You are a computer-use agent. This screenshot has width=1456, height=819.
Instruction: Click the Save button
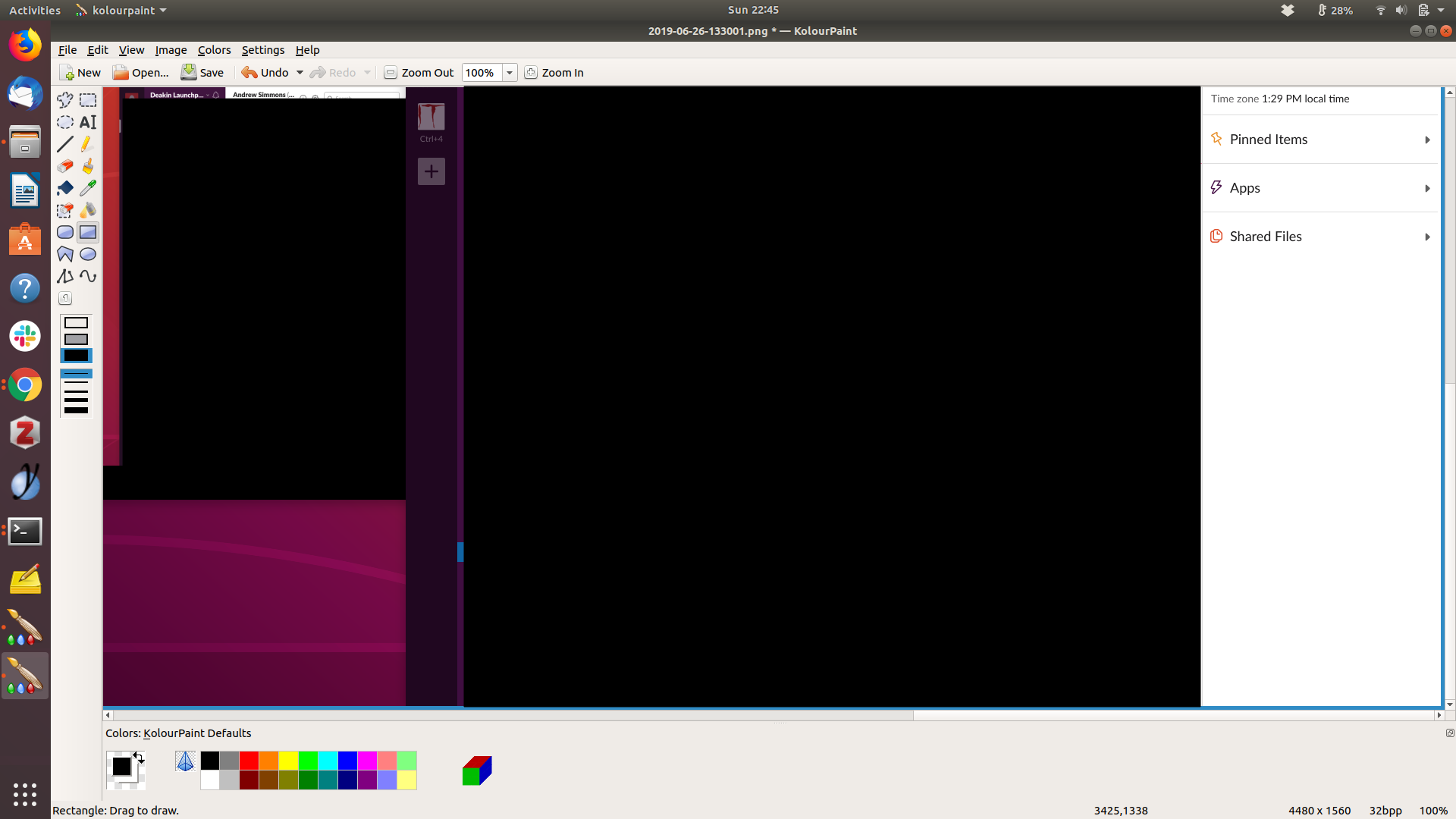[202, 73]
